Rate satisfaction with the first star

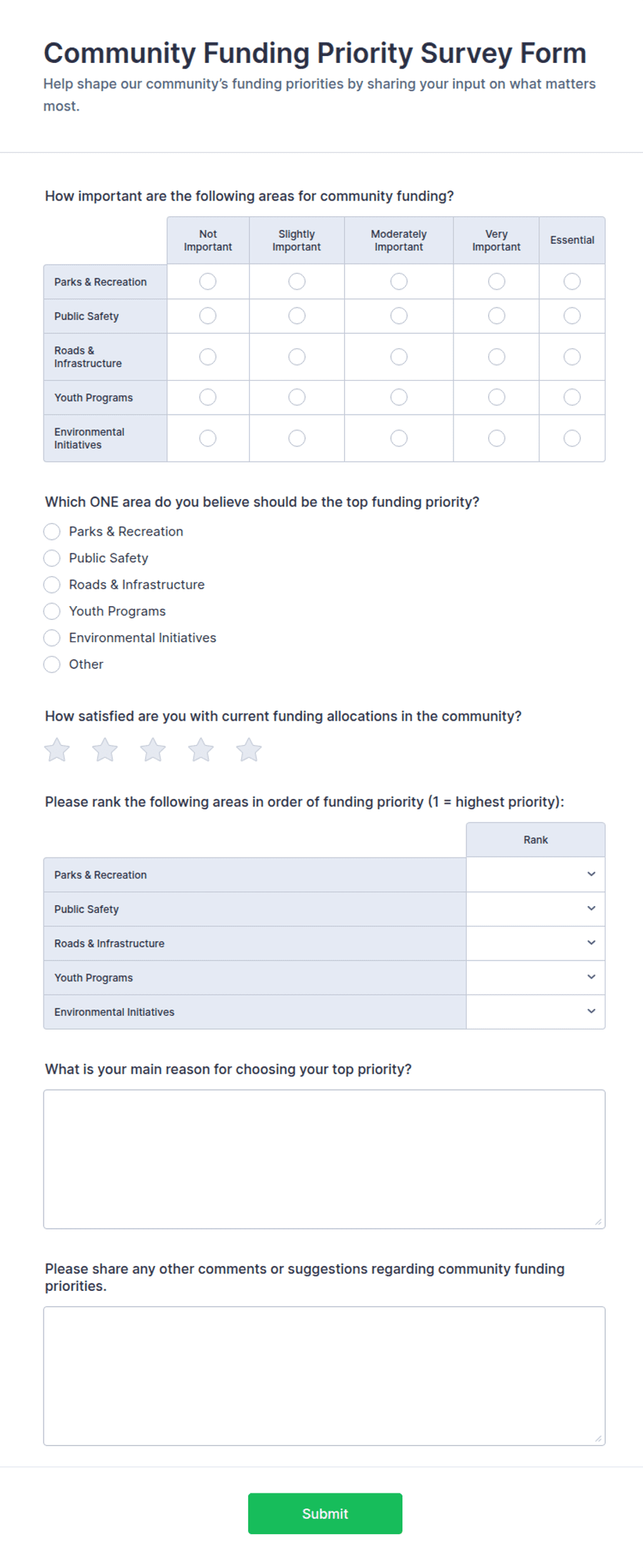[x=57, y=750]
